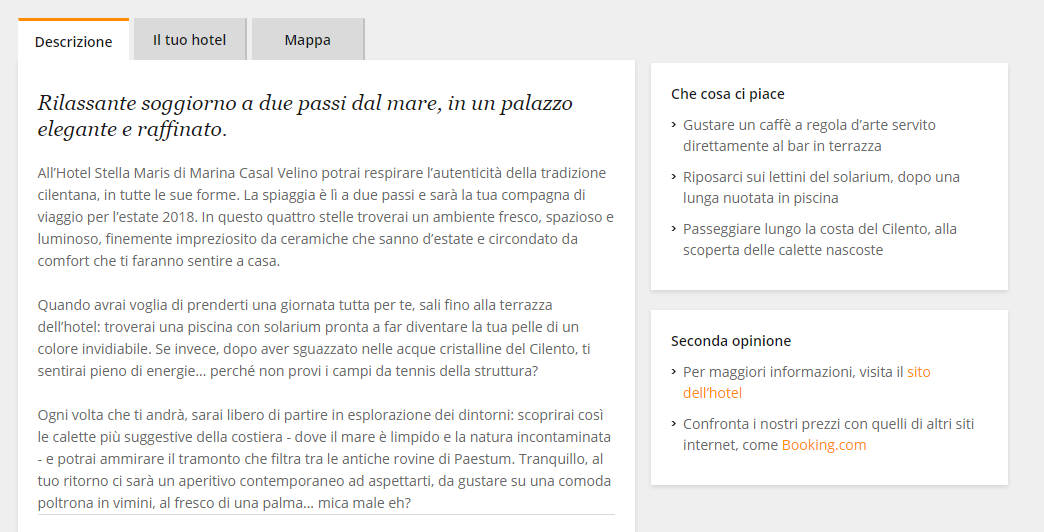Open the Descrizione tab

[x=73, y=41]
